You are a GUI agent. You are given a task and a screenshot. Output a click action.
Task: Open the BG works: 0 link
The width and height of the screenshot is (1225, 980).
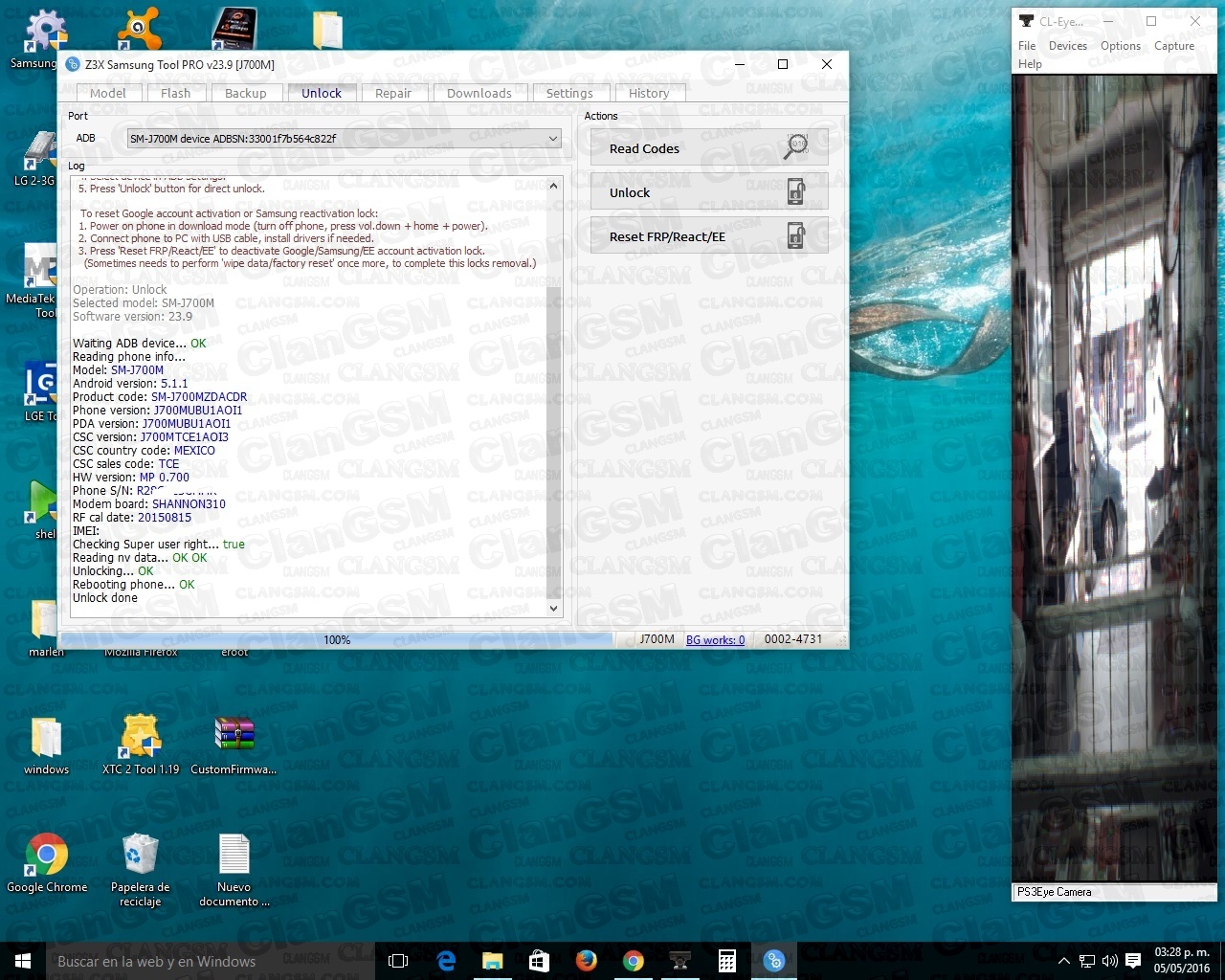click(x=715, y=640)
